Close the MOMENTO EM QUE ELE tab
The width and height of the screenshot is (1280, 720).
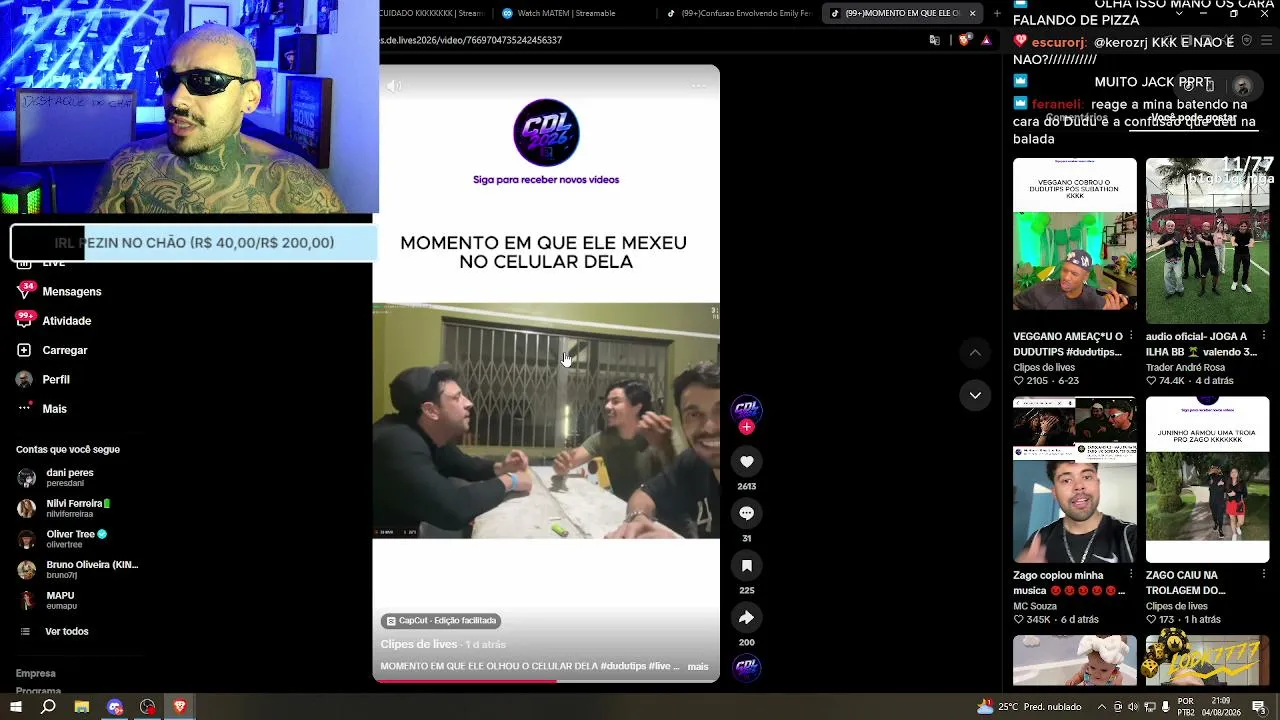click(x=972, y=13)
